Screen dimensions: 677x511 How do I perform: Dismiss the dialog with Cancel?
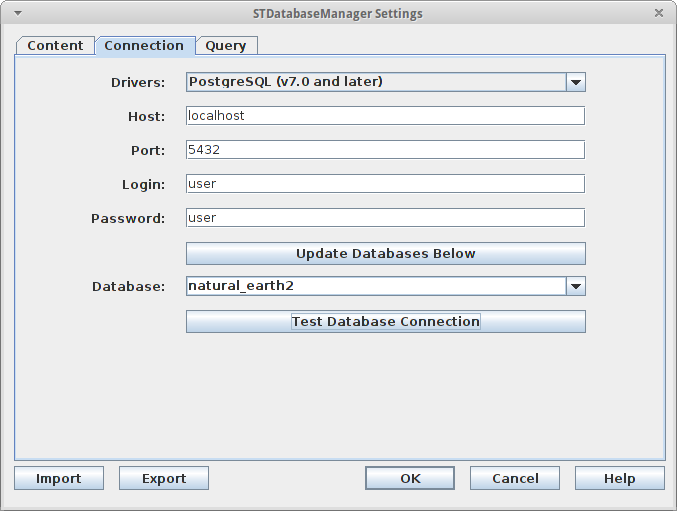515,478
